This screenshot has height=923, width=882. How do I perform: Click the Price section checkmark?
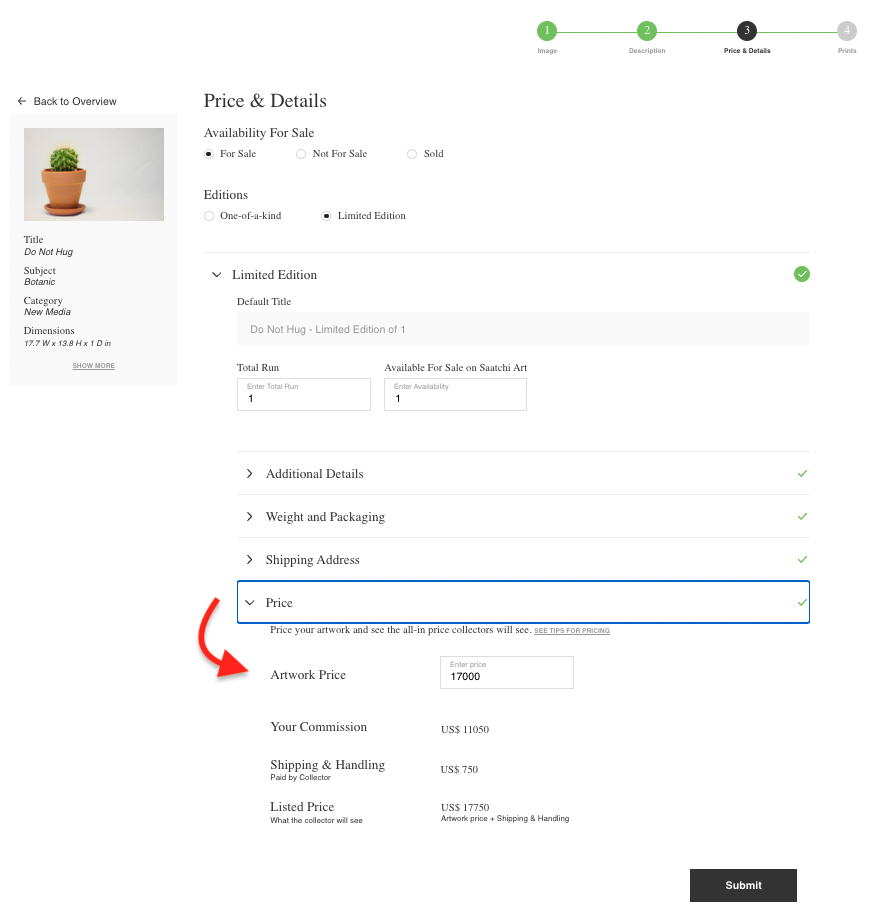point(802,602)
